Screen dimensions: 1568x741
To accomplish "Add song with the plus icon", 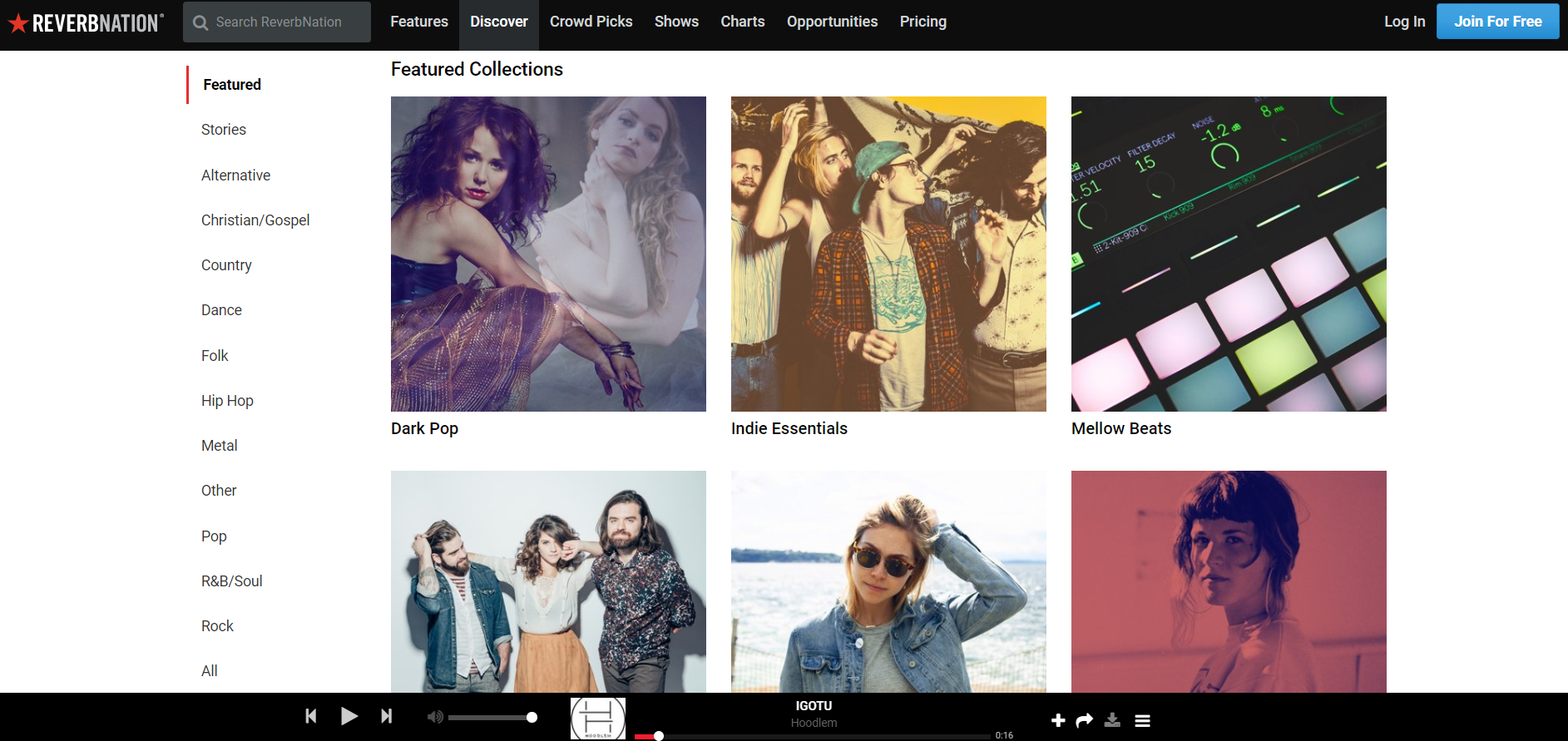I will [1058, 720].
